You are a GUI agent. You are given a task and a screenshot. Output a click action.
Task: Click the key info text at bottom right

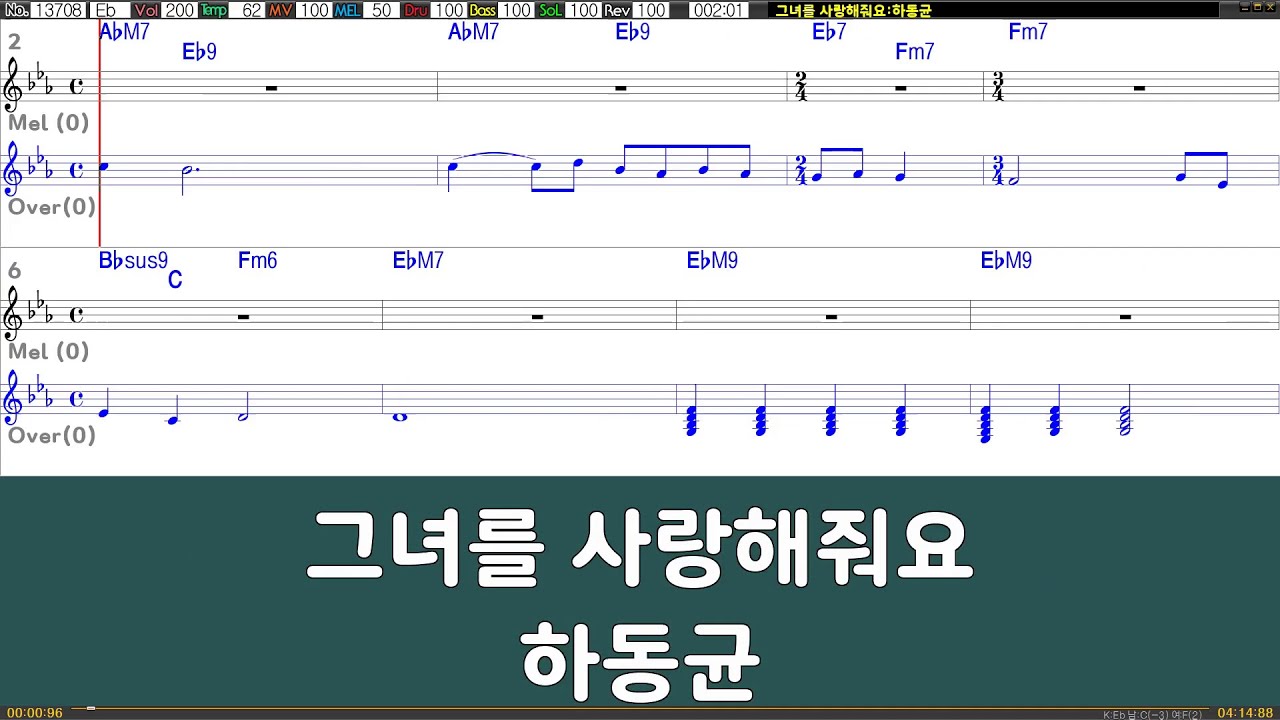pyautogui.click(x=1152, y=714)
